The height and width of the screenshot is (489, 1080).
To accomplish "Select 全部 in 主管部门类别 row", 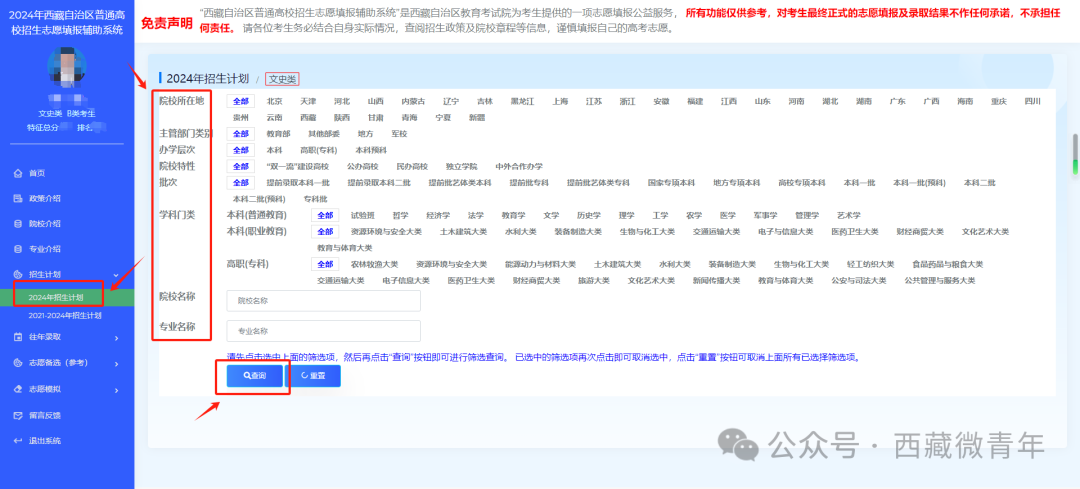I will point(240,134).
